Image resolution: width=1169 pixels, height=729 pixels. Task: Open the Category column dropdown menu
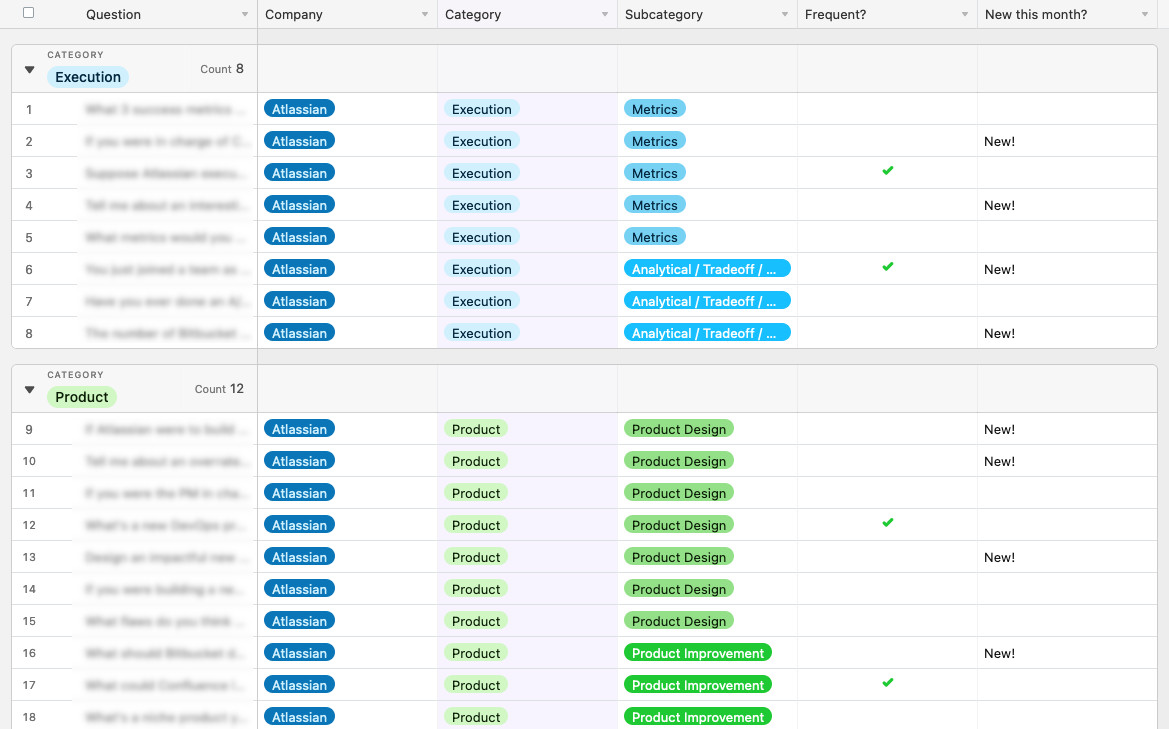click(605, 14)
